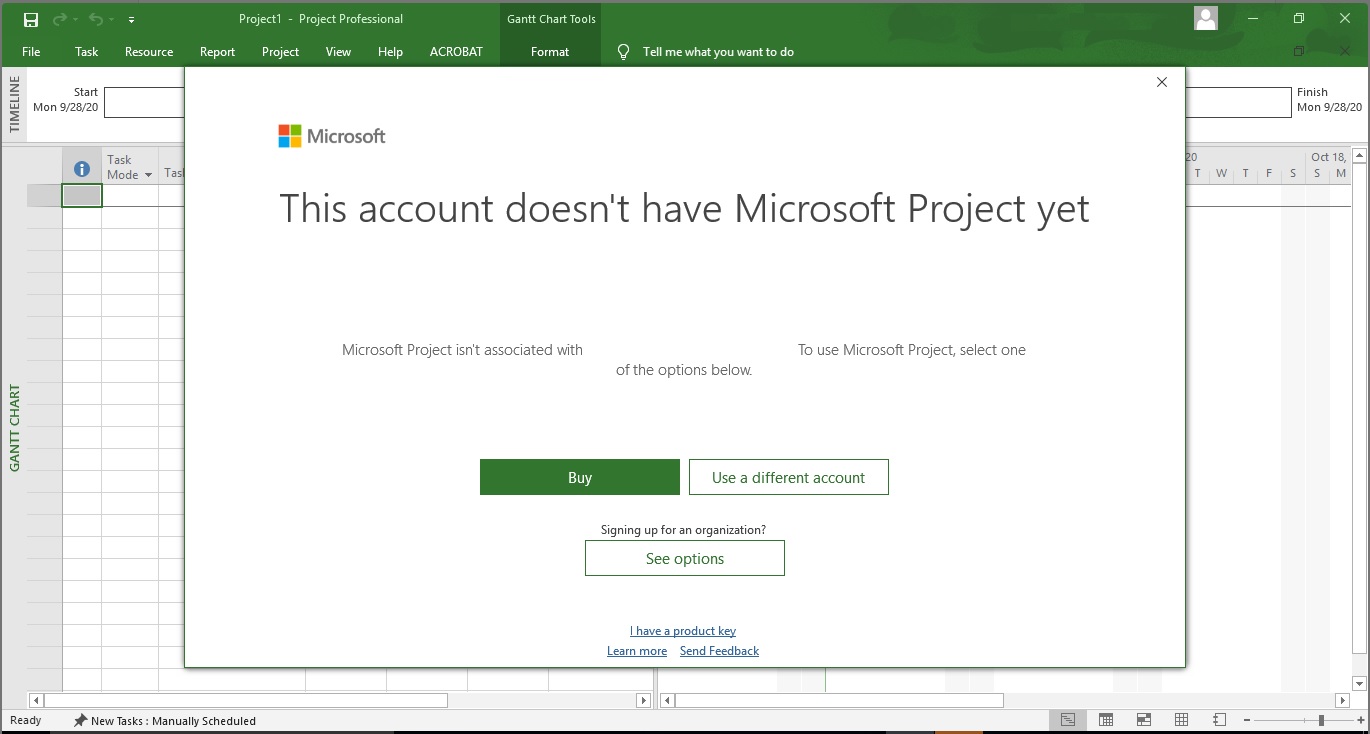Click the Ready status bar text

pos(26,720)
